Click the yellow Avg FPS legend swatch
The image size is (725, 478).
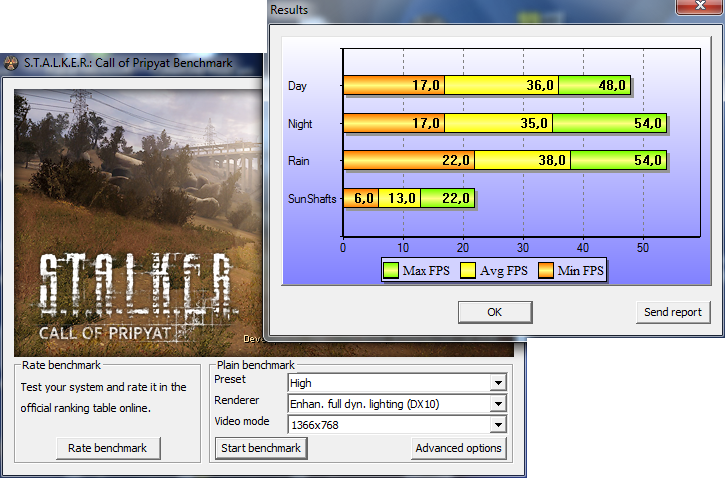[467, 270]
